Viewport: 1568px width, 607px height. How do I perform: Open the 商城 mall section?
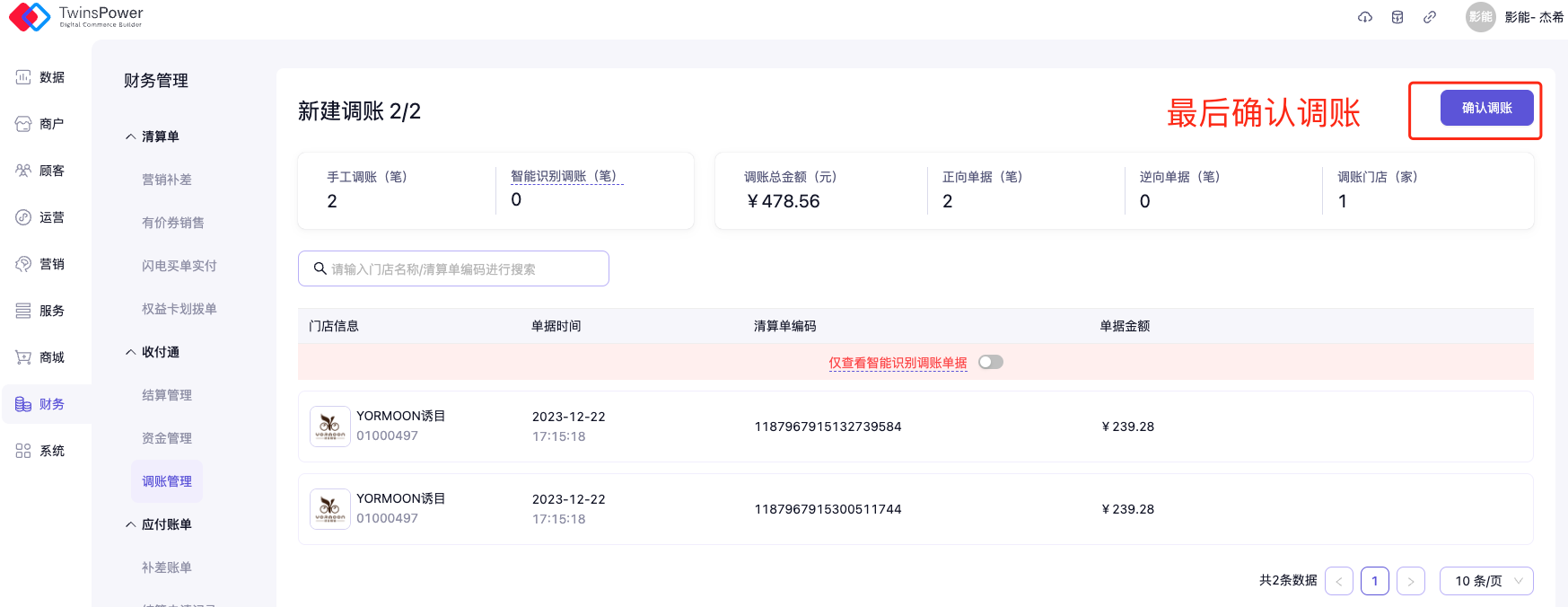pyautogui.click(x=41, y=357)
